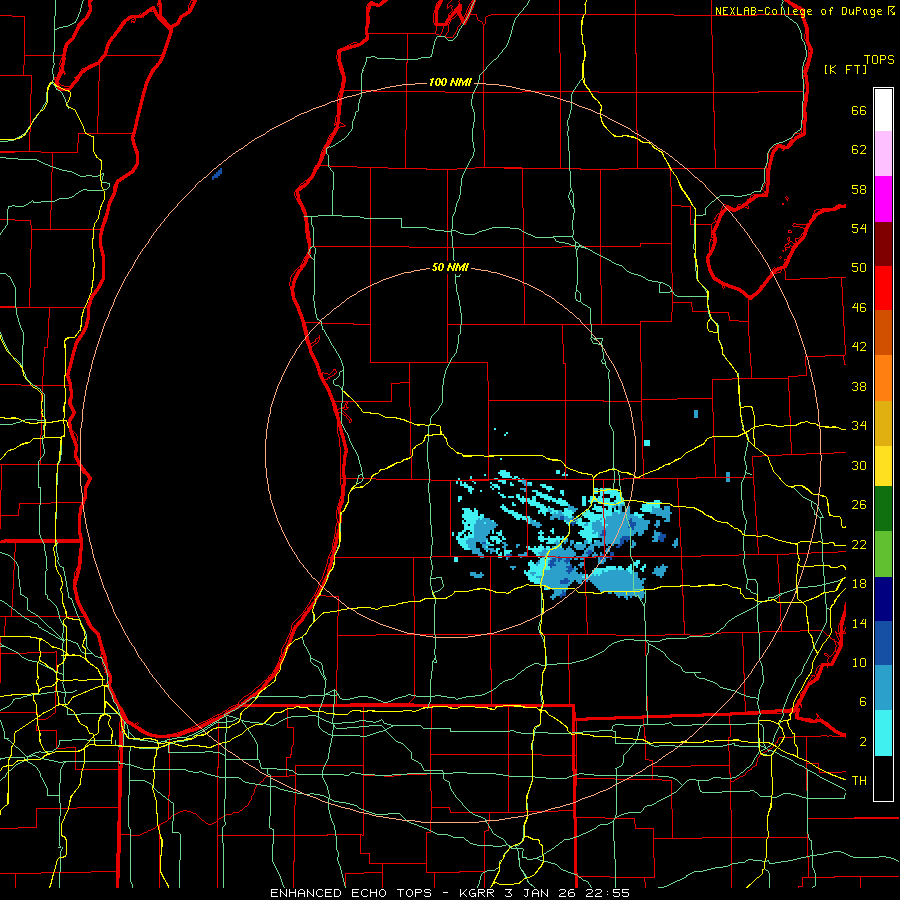The image size is (900, 900).
Task: Click the '46' legend value
Action: click(x=859, y=308)
